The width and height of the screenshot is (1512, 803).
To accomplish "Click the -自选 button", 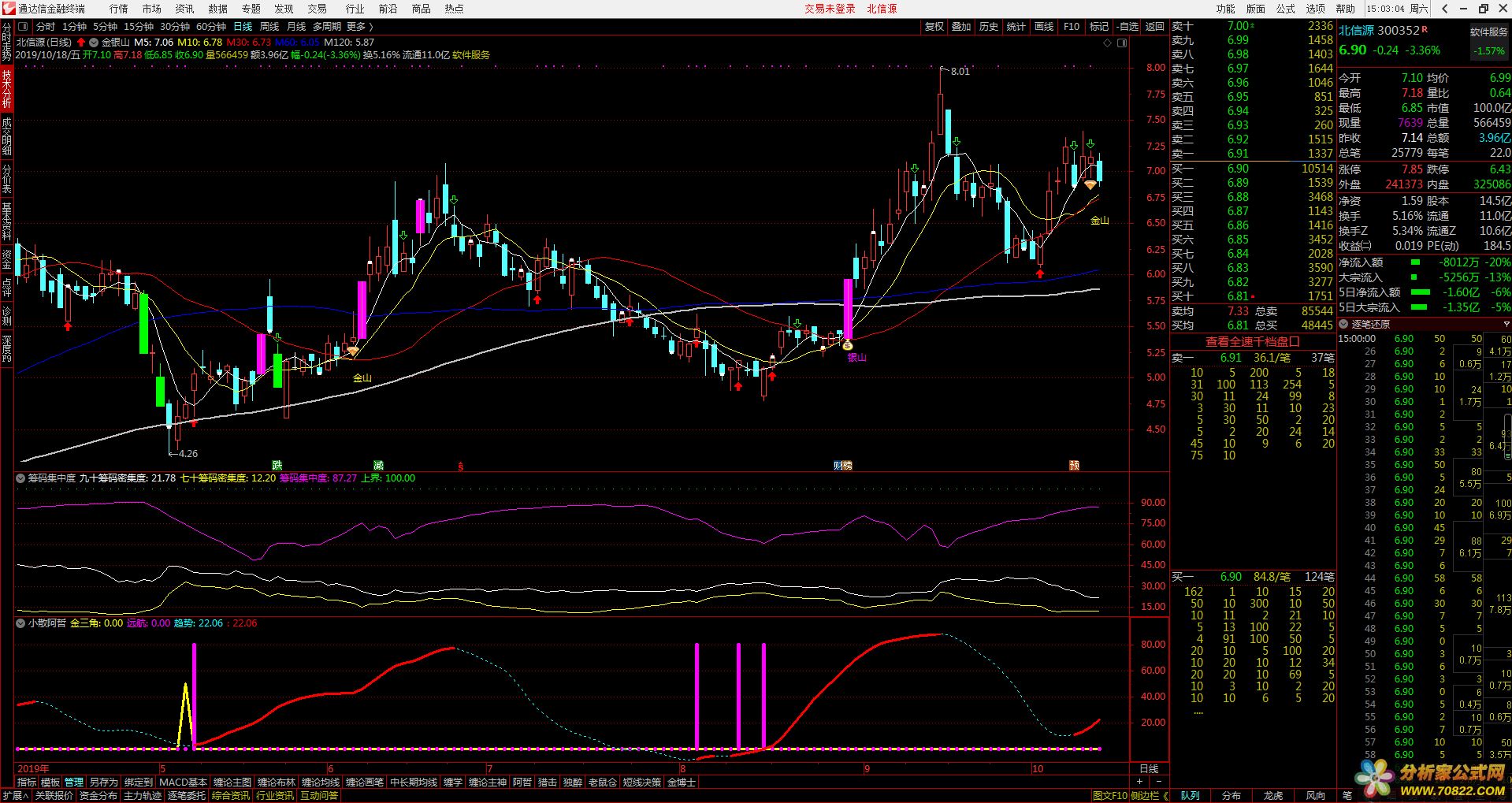I will (x=1127, y=27).
